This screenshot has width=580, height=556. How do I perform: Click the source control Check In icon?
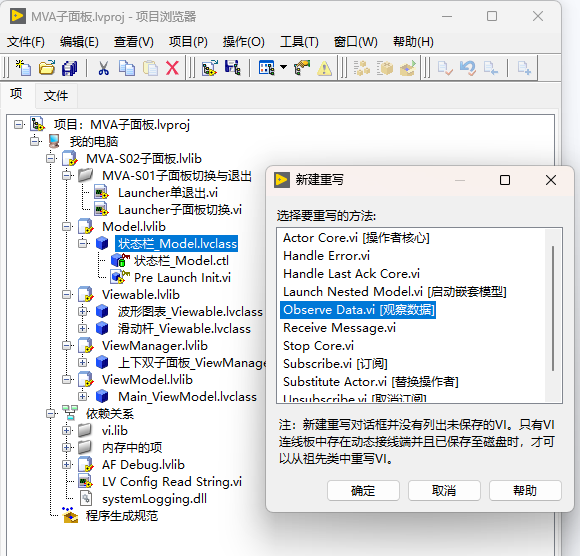(445, 68)
